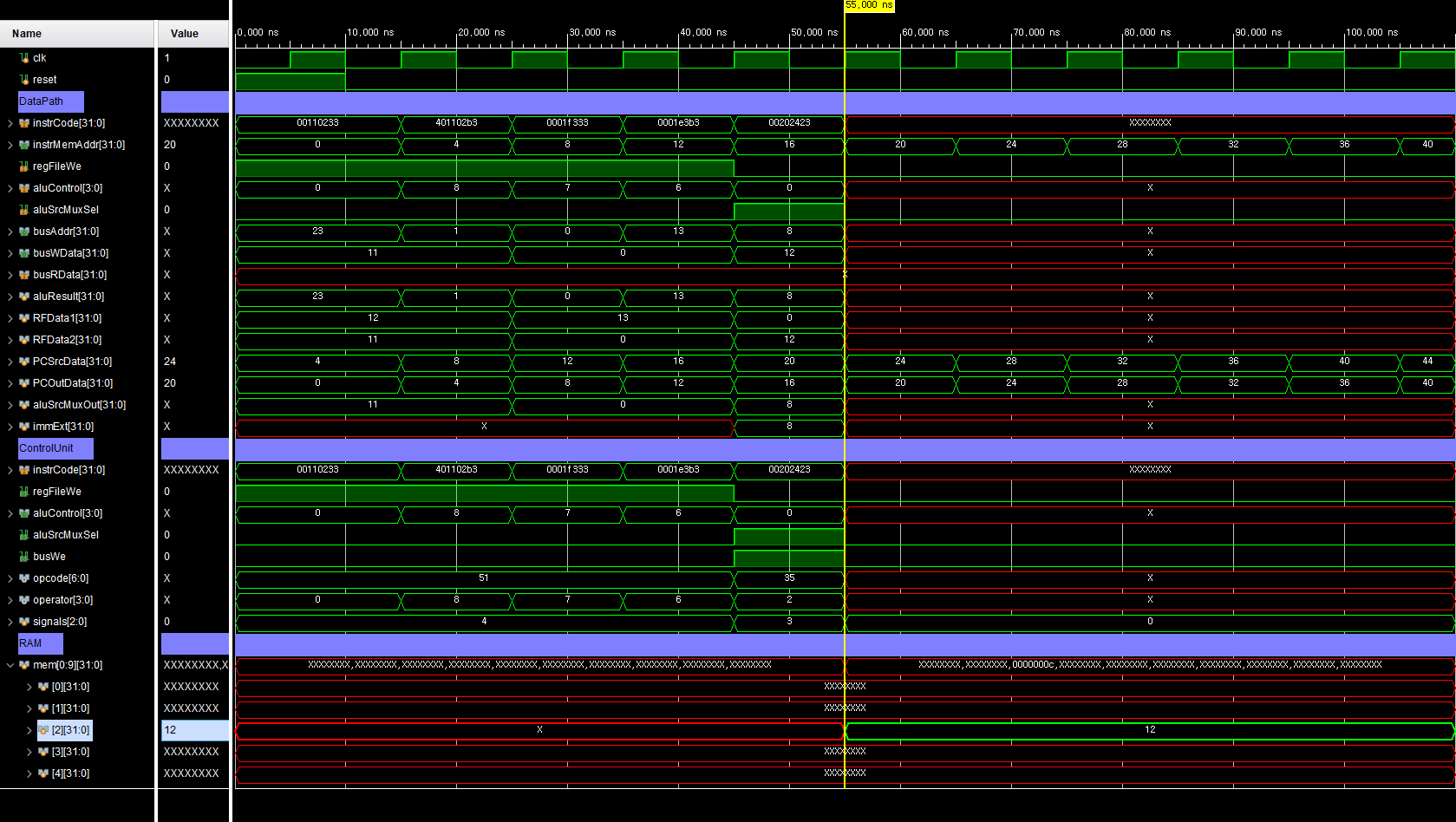Click the [0][31:0] element icon
Image resolution: width=1456 pixels, height=822 pixels.
tap(43, 687)
